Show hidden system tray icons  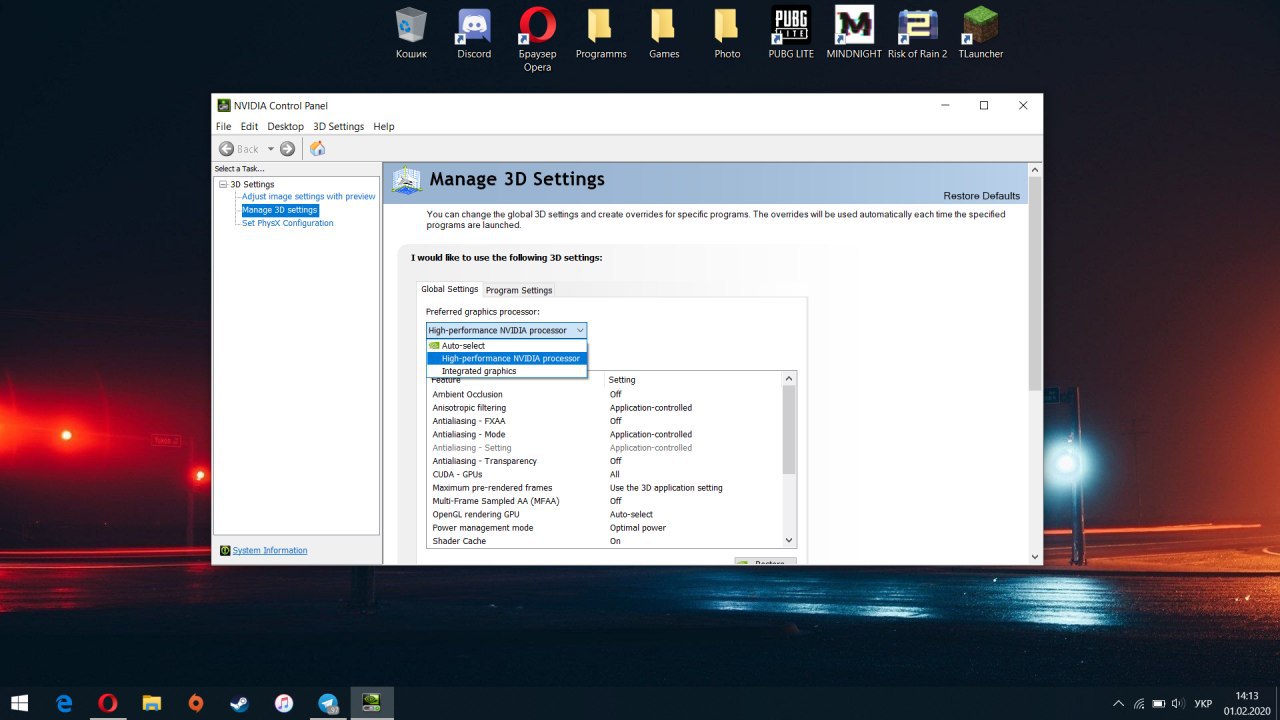(x=1118, y=703)
